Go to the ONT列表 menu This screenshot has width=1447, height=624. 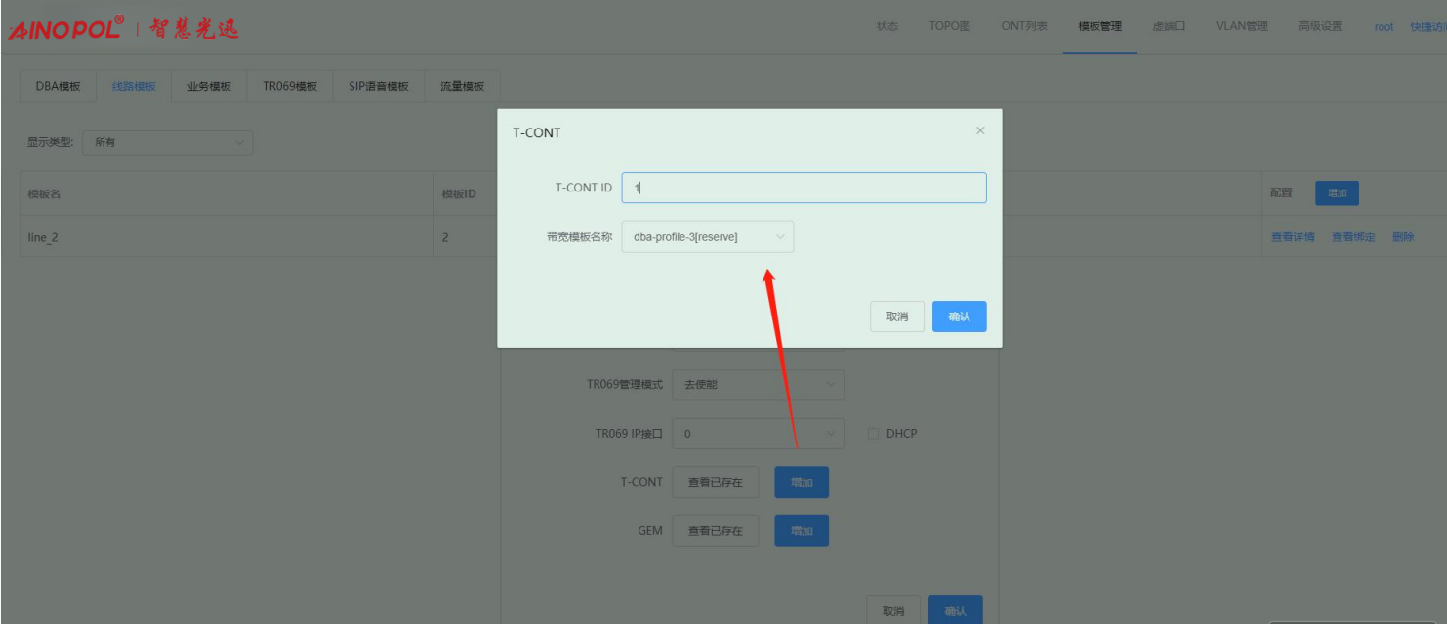[x=1024, y=26]
